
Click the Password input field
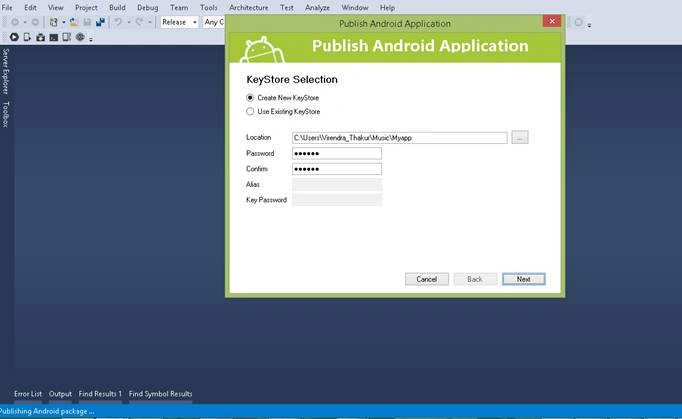pos(337,153)
